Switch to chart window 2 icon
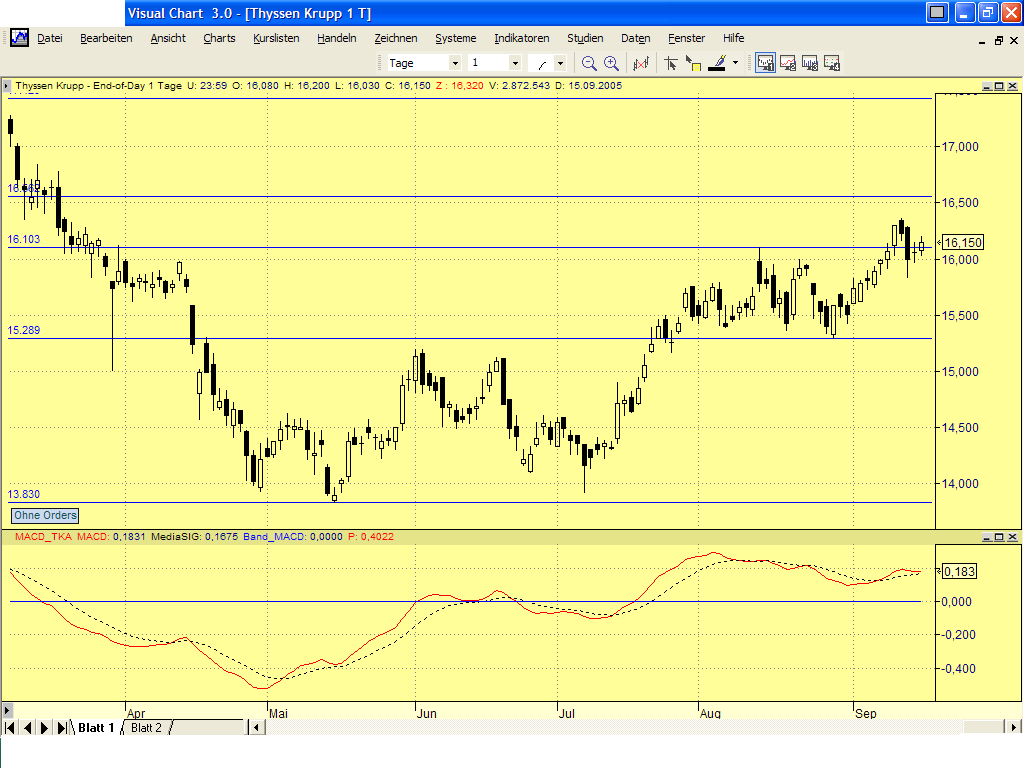The width and height of the screenshot is (1024, 768). [x=787, y=62]
